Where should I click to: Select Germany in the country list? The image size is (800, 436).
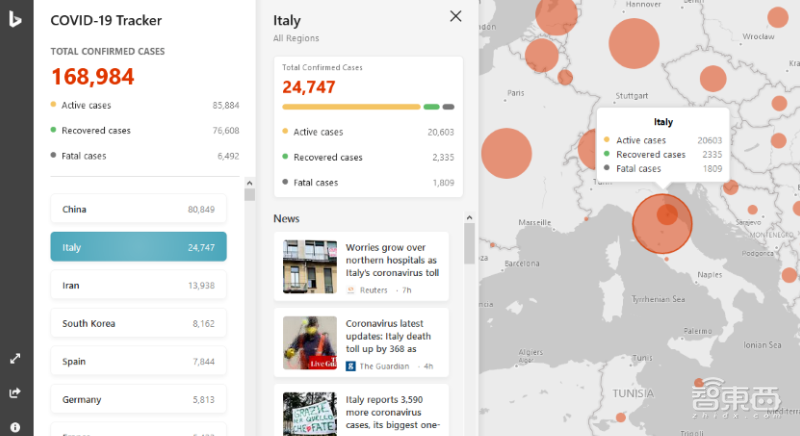click(138, 399)
